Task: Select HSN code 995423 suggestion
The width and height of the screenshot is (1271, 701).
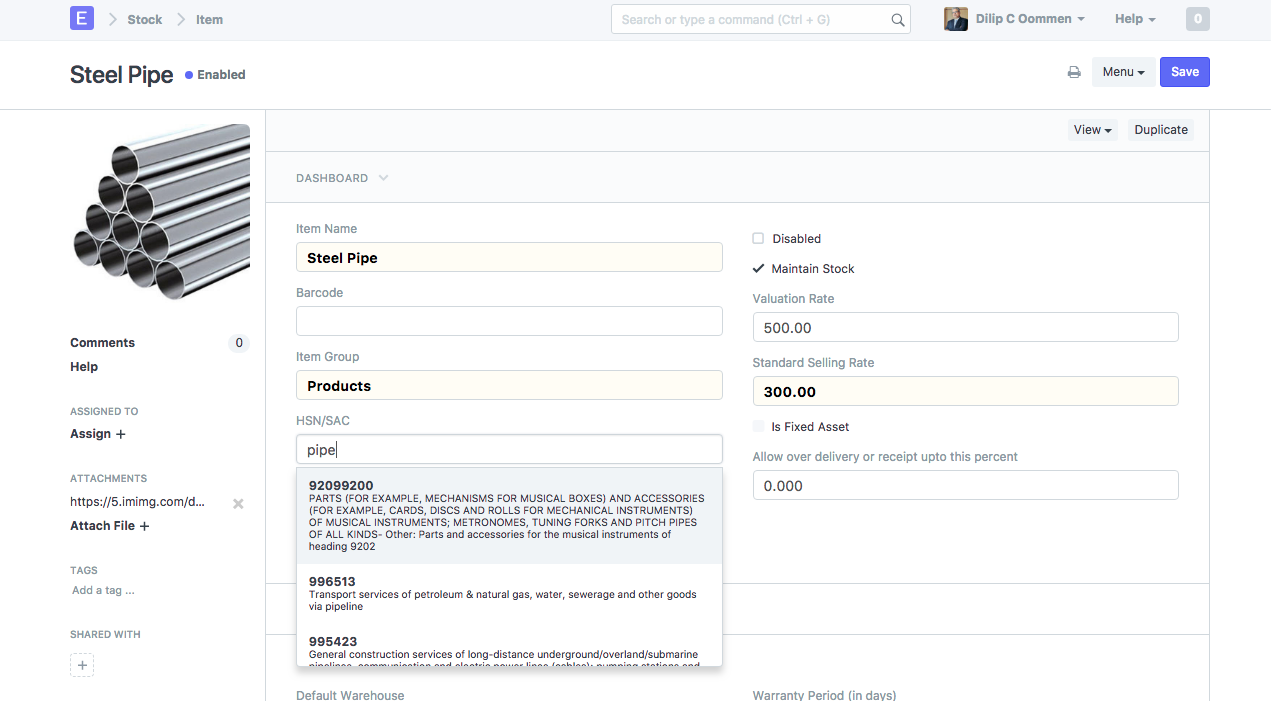Action: pos(509,646)
